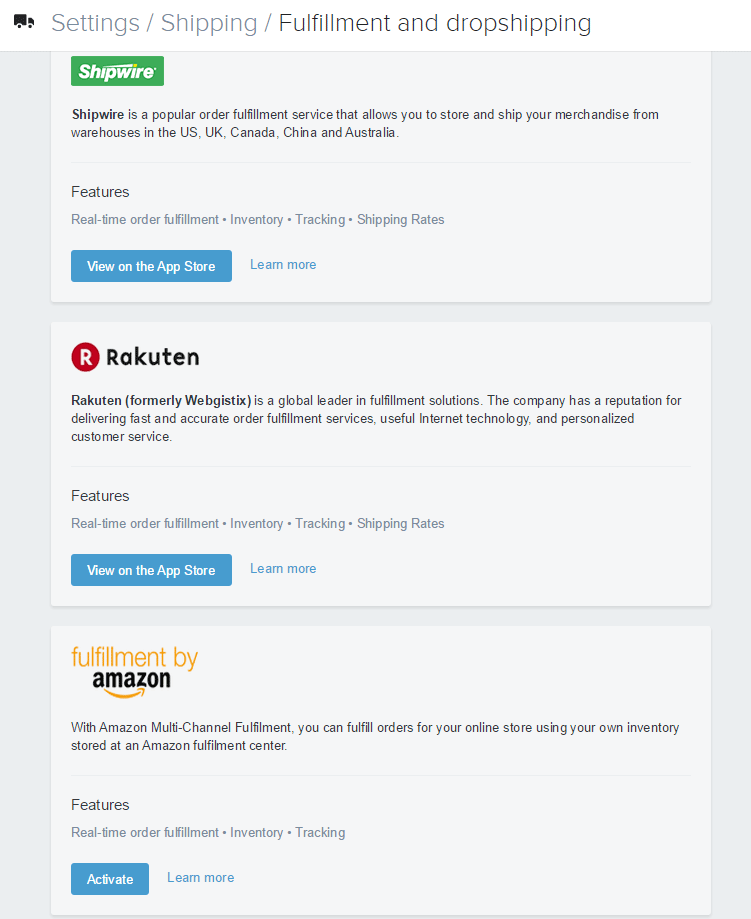751x919 pixels.
Task: Open Learn more link for Amazon fulfillment
Action: (200, 878)
